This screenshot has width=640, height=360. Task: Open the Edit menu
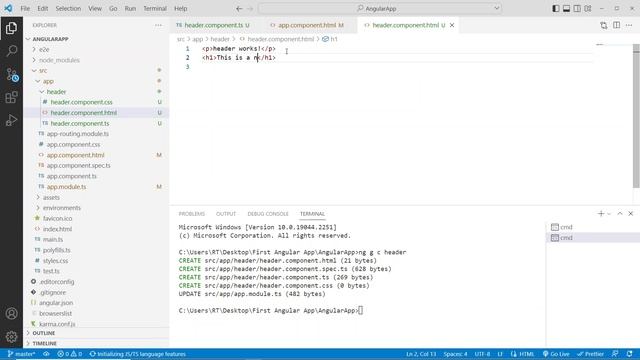(x=42, y=9)
